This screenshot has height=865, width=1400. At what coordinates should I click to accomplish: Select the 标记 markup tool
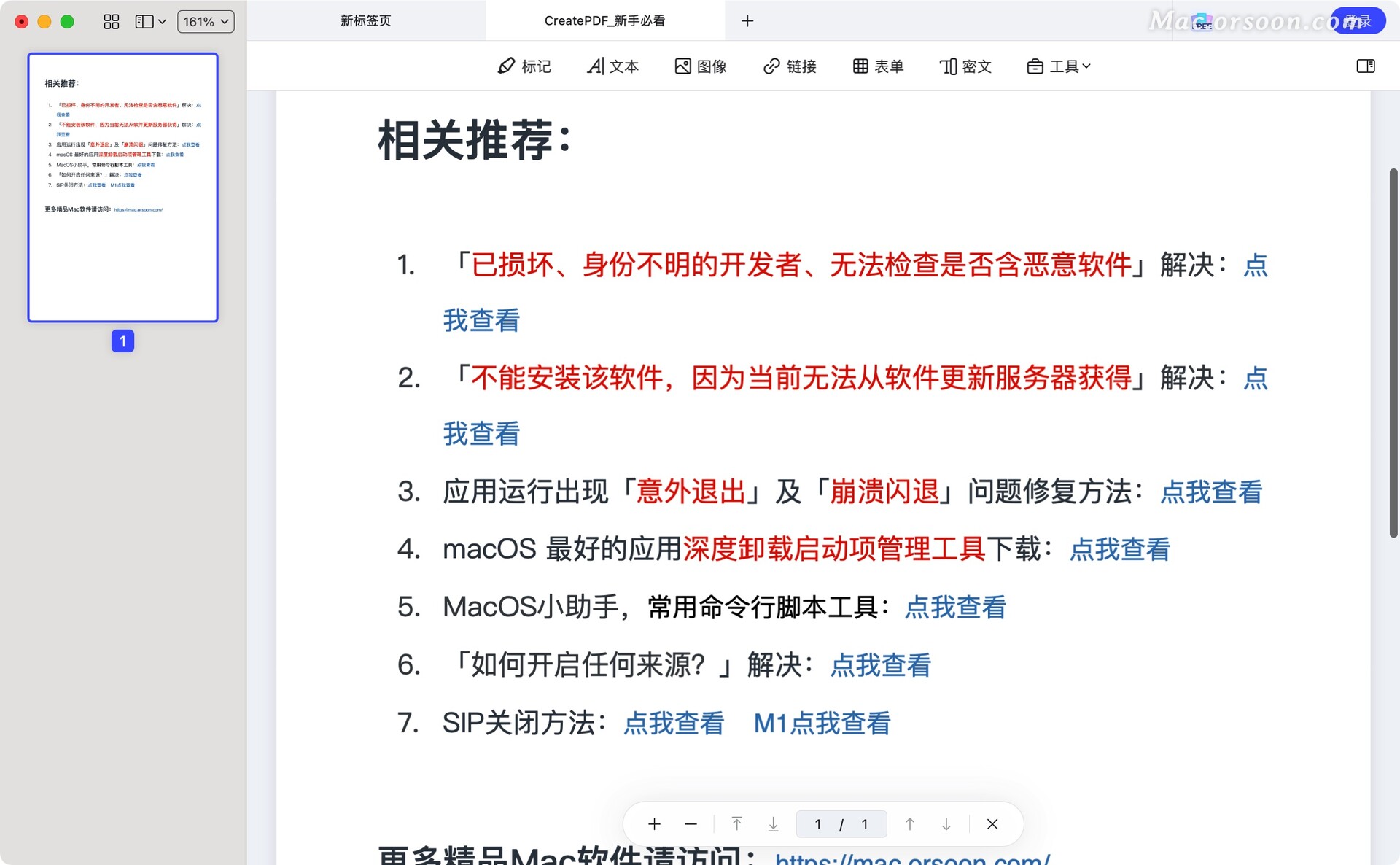(524, 66)
